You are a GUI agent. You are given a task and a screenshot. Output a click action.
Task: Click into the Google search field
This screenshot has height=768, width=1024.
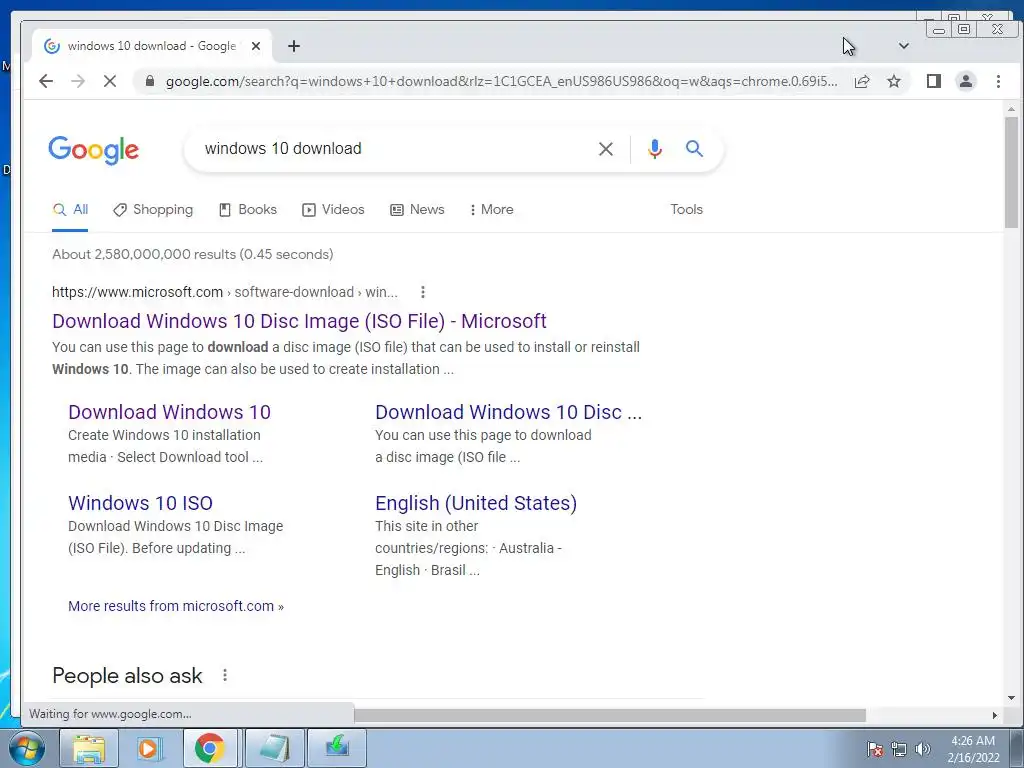[392, 149]
